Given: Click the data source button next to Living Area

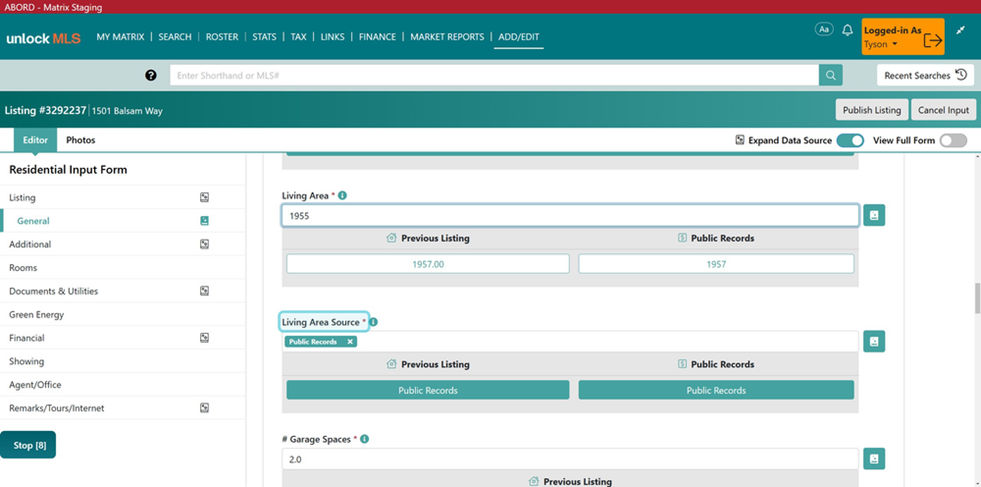Looking at the screenshot, I should tap(874, 215).
